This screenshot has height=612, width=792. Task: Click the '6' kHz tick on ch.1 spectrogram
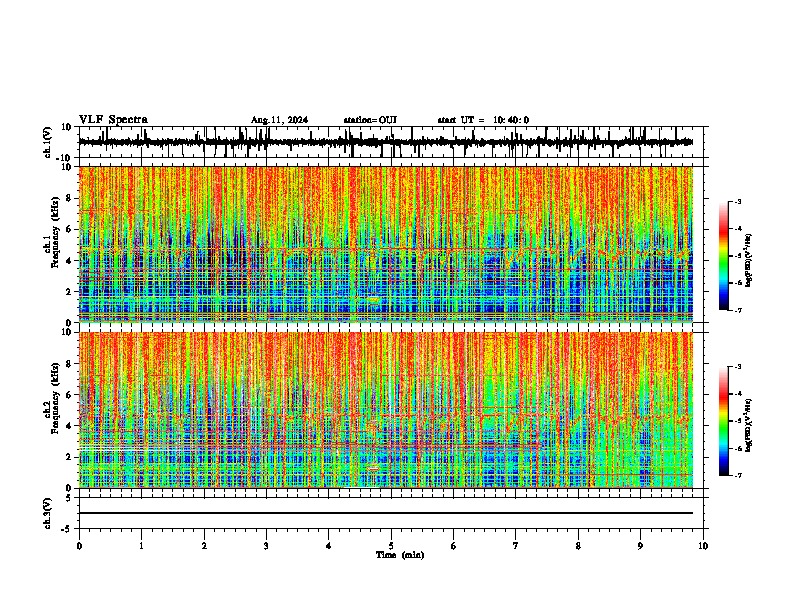coord(70,229)
